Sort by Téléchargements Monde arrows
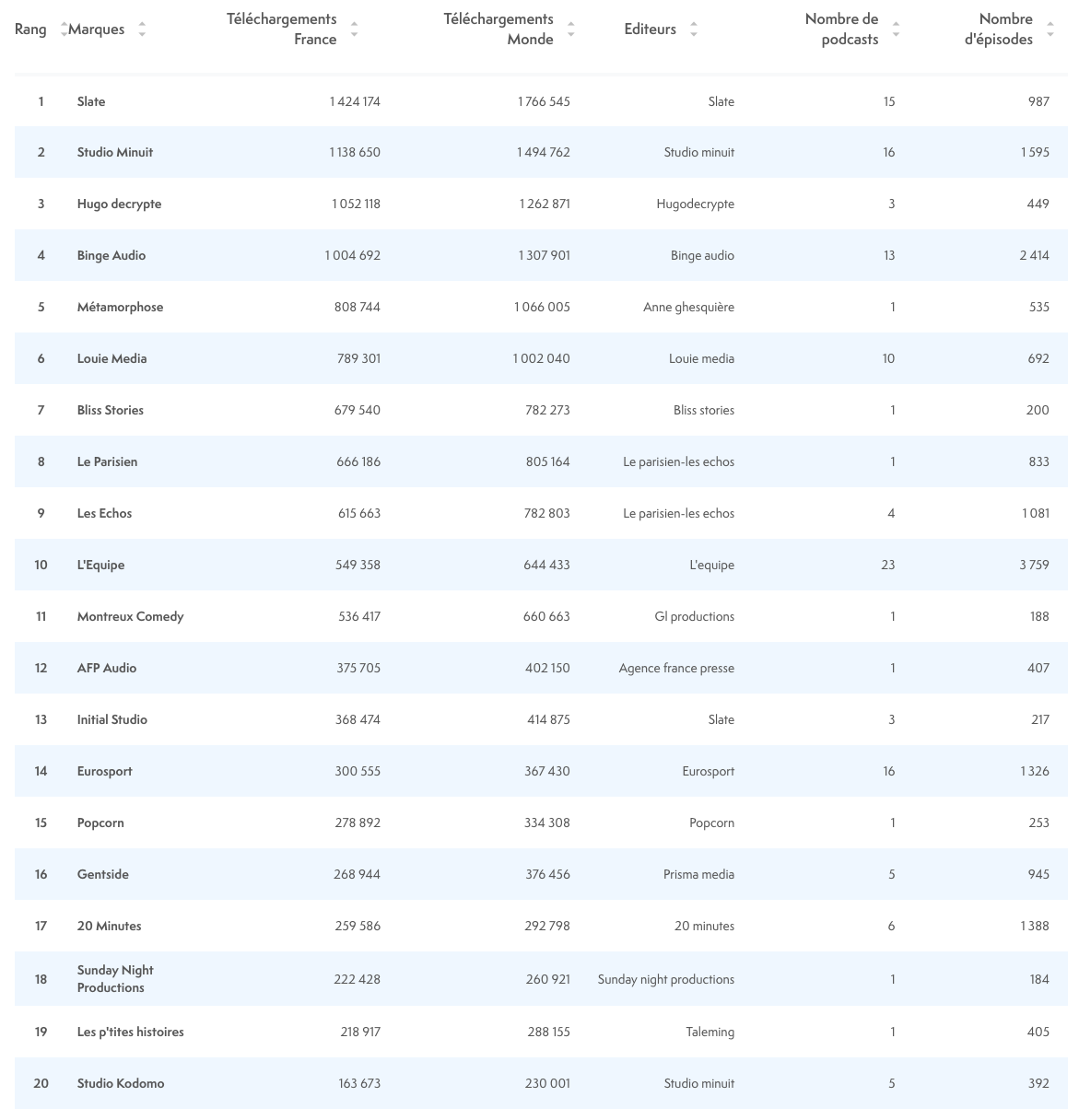Screen dimensions: 1079x1120 coord(571,29)
